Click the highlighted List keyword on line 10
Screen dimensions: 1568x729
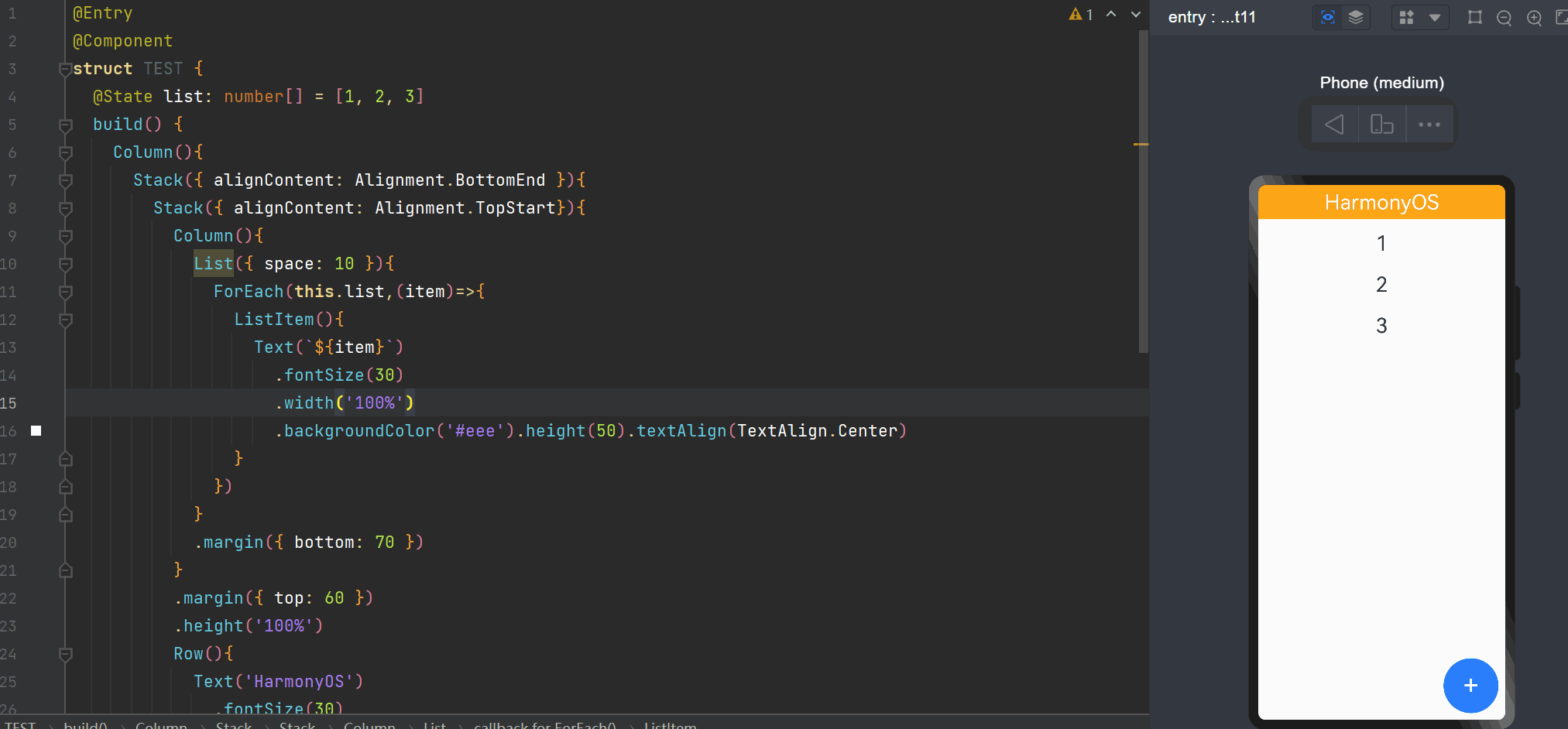pos(213,264)
